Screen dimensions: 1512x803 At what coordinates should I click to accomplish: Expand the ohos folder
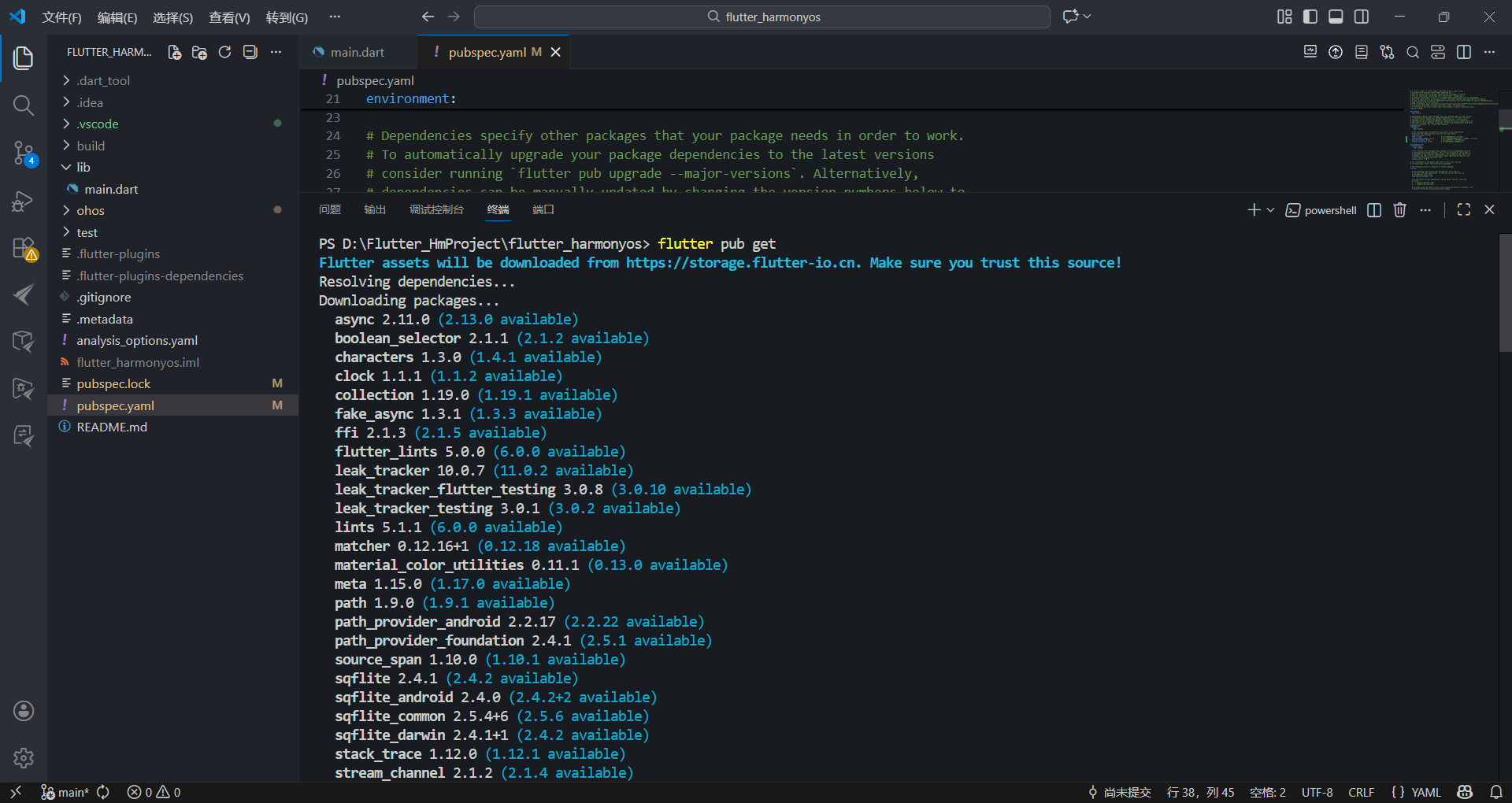(x=172, y=210)
